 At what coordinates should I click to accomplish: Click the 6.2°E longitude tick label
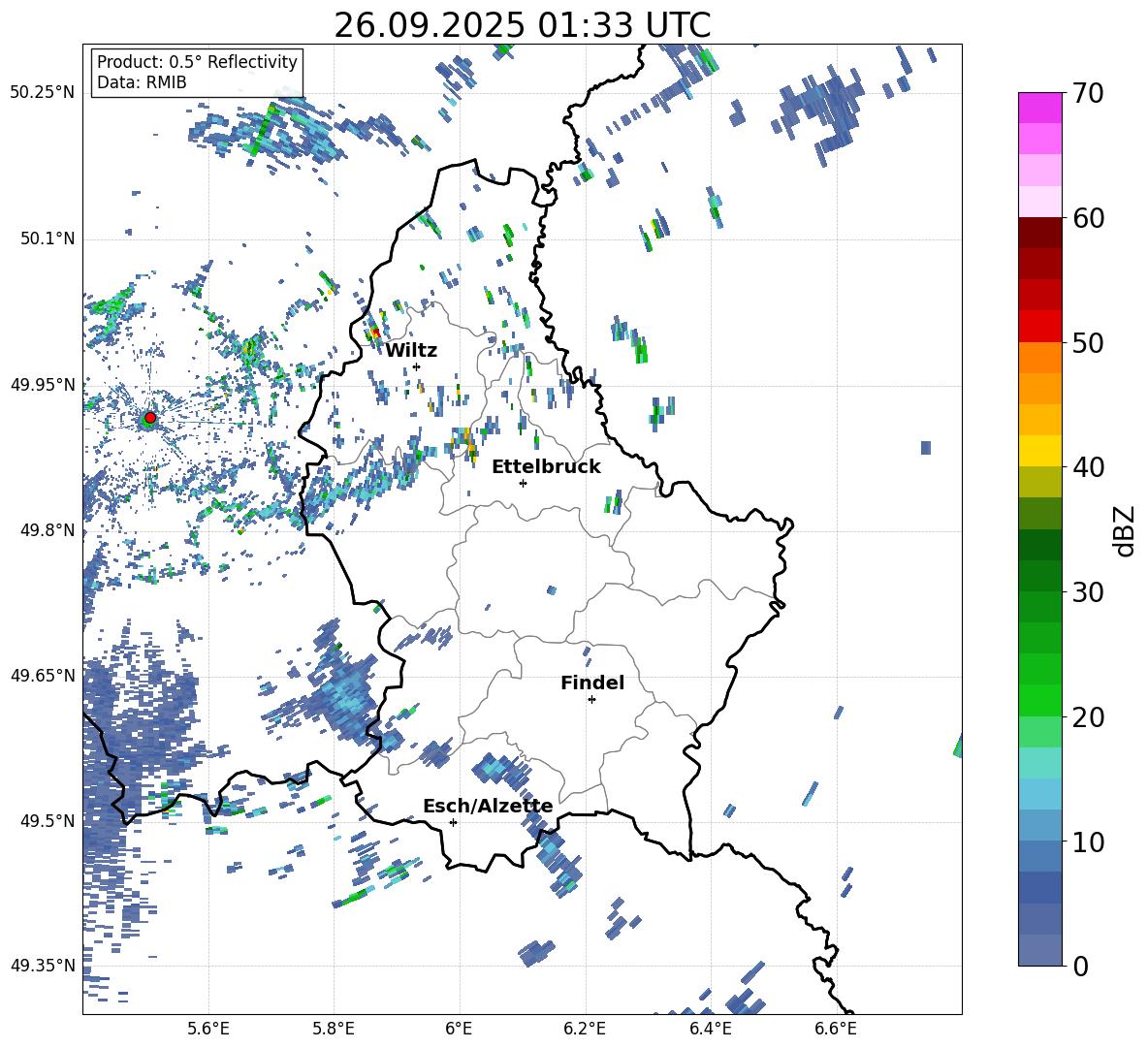coord(585,1029)
